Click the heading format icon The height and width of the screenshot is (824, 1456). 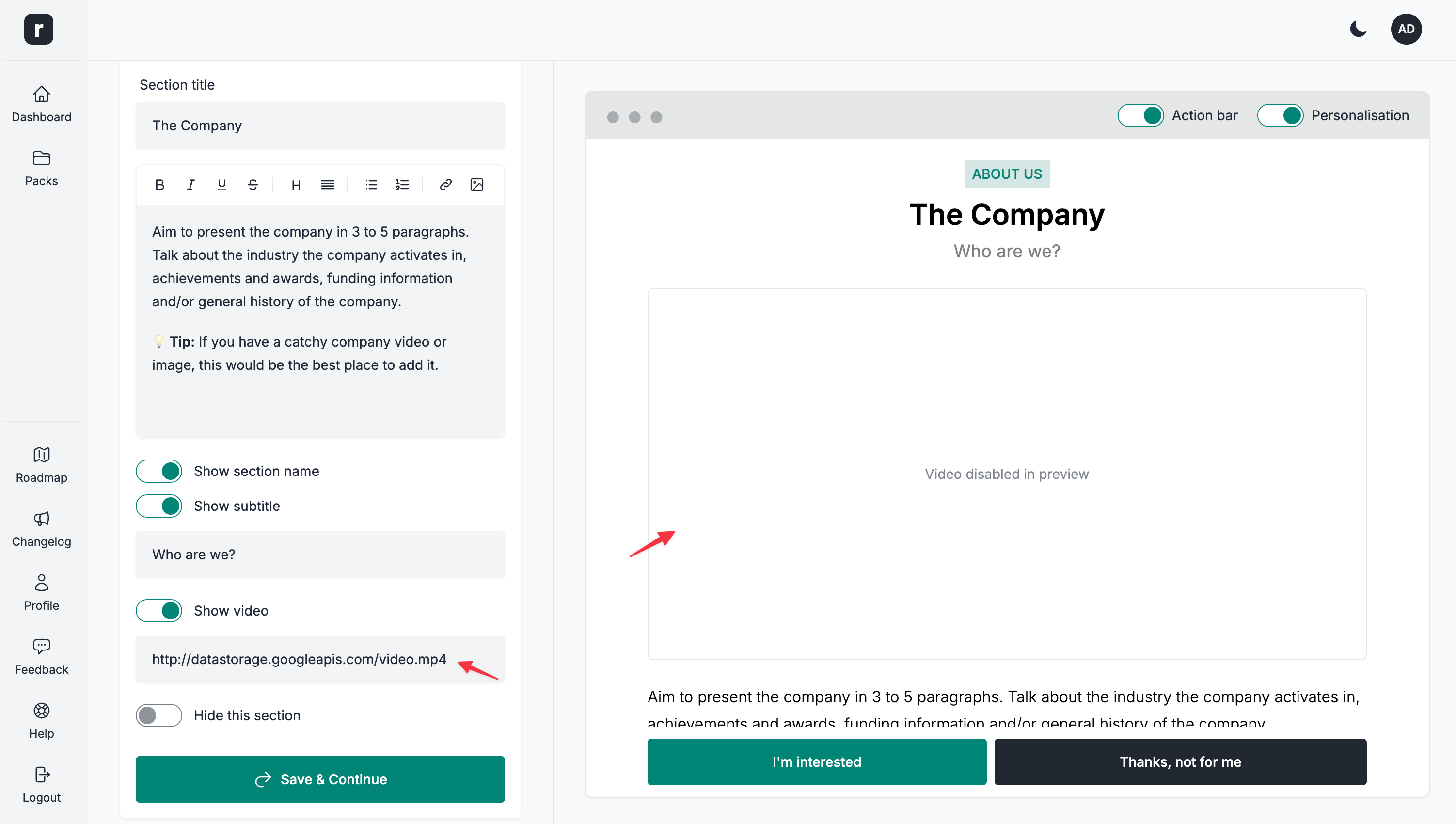click(296, 185)
